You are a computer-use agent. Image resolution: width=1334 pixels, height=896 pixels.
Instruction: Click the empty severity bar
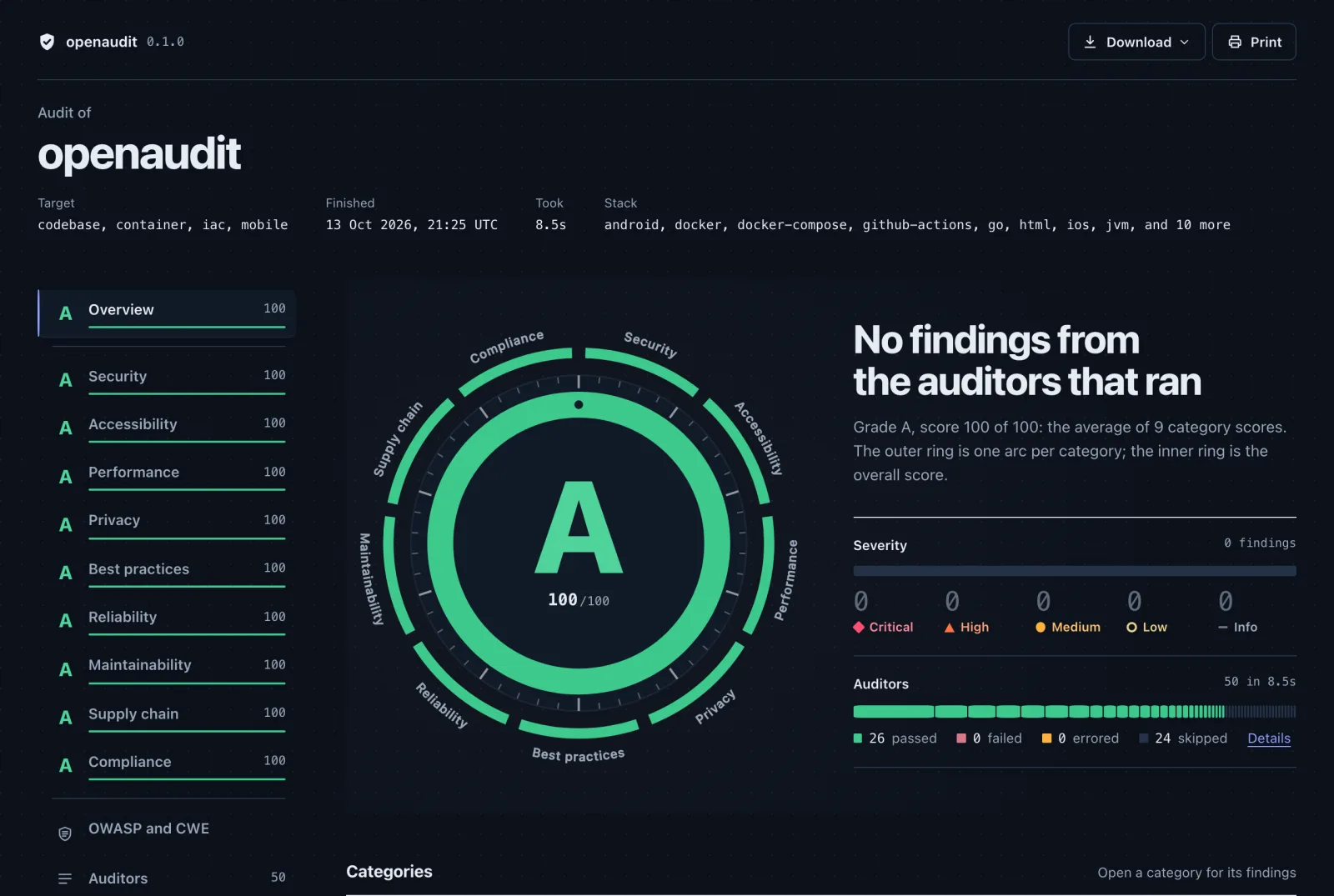click(x=1074, y=571)
